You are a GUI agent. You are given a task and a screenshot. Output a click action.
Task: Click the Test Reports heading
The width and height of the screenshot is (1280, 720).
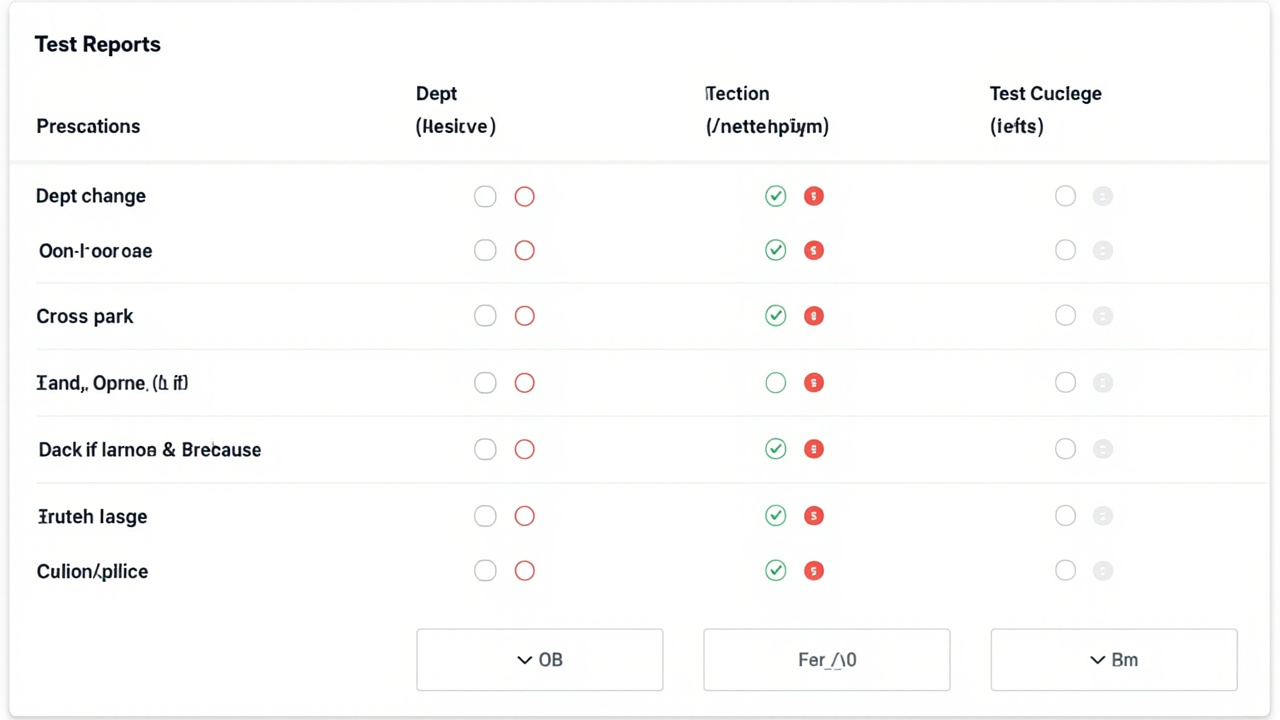pos(98,44)
